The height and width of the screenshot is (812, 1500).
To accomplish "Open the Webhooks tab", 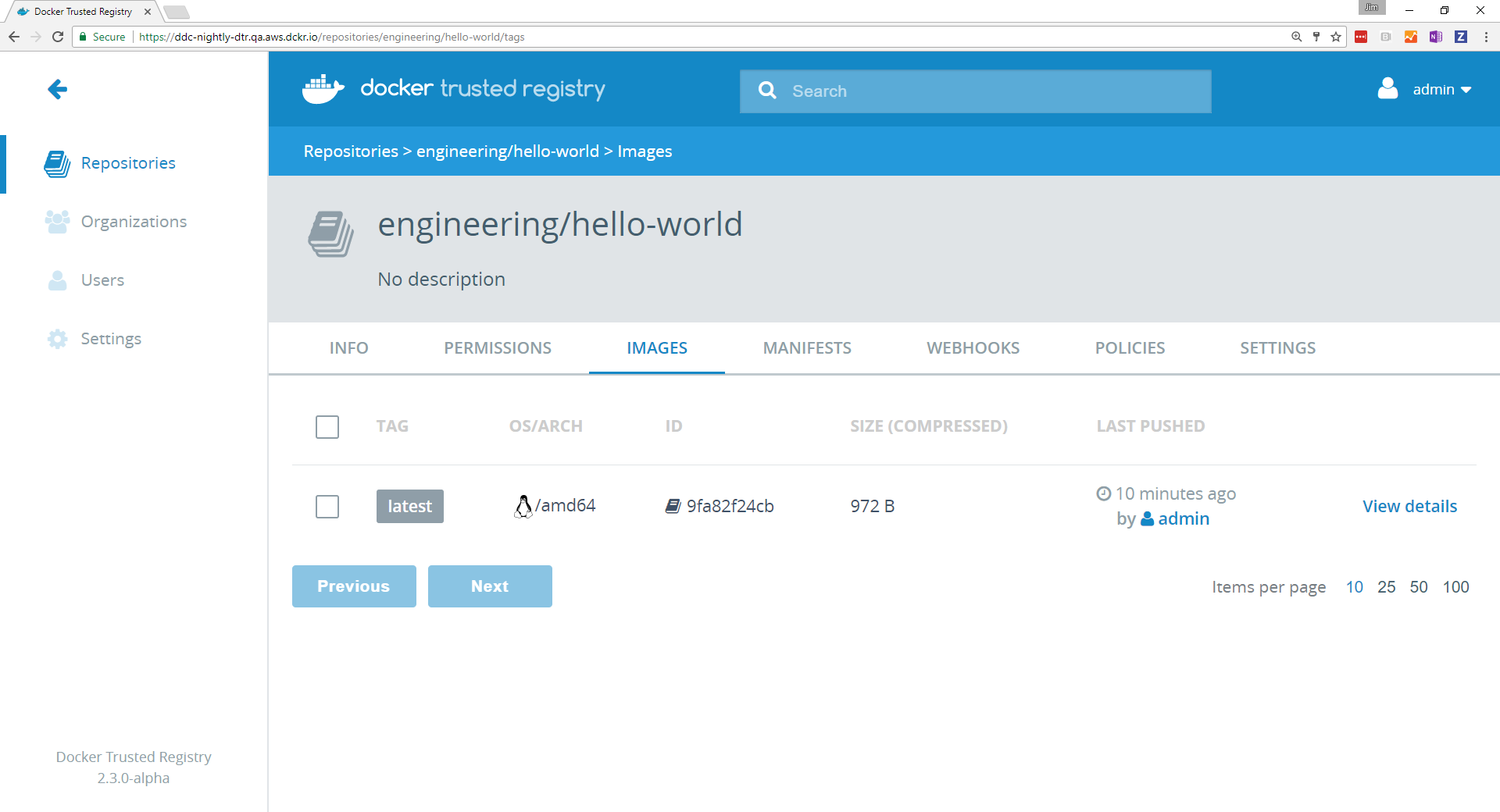I will tap(973, 348).
